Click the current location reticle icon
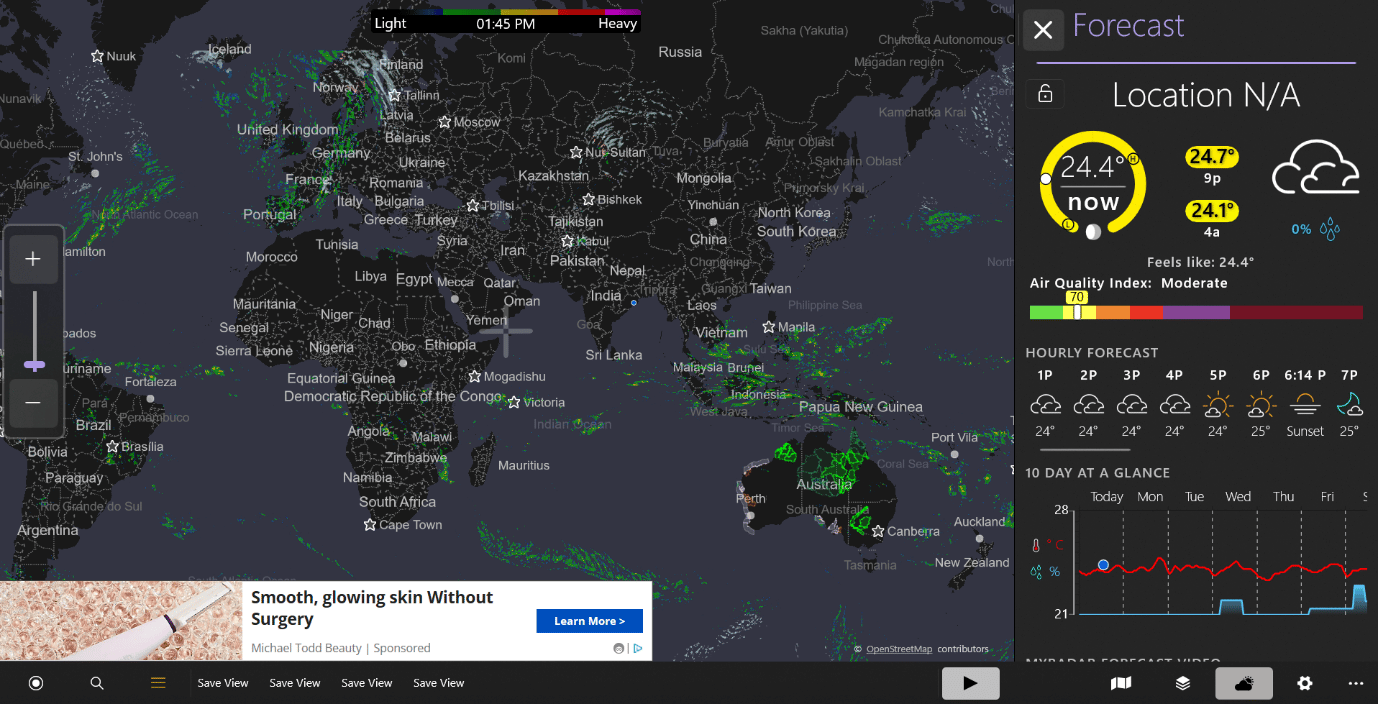The image size is (1378, 704). (36, 683)
